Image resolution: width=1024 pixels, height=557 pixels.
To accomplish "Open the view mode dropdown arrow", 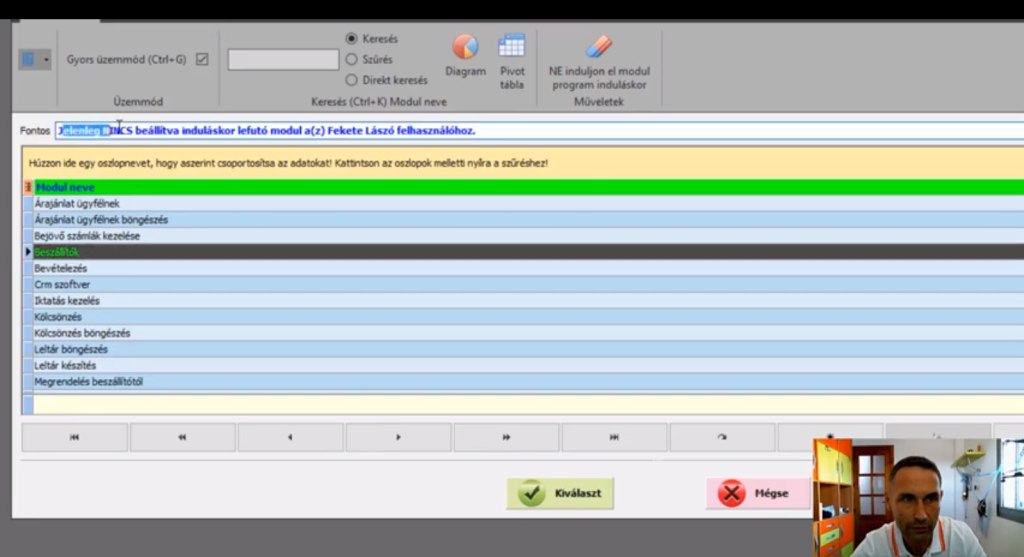I will pos(46,60).
